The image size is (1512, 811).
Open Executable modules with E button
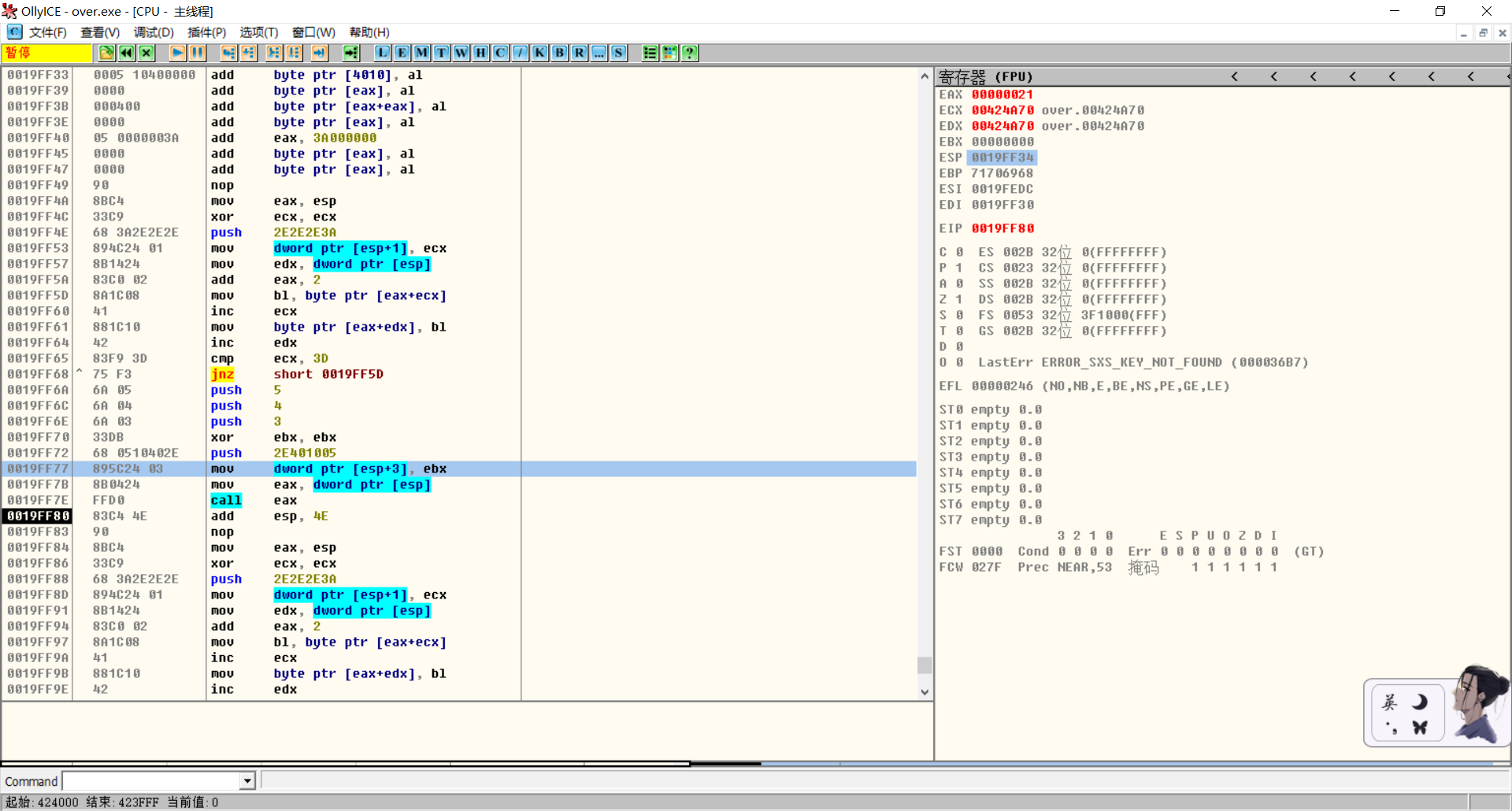click(402, 53)
